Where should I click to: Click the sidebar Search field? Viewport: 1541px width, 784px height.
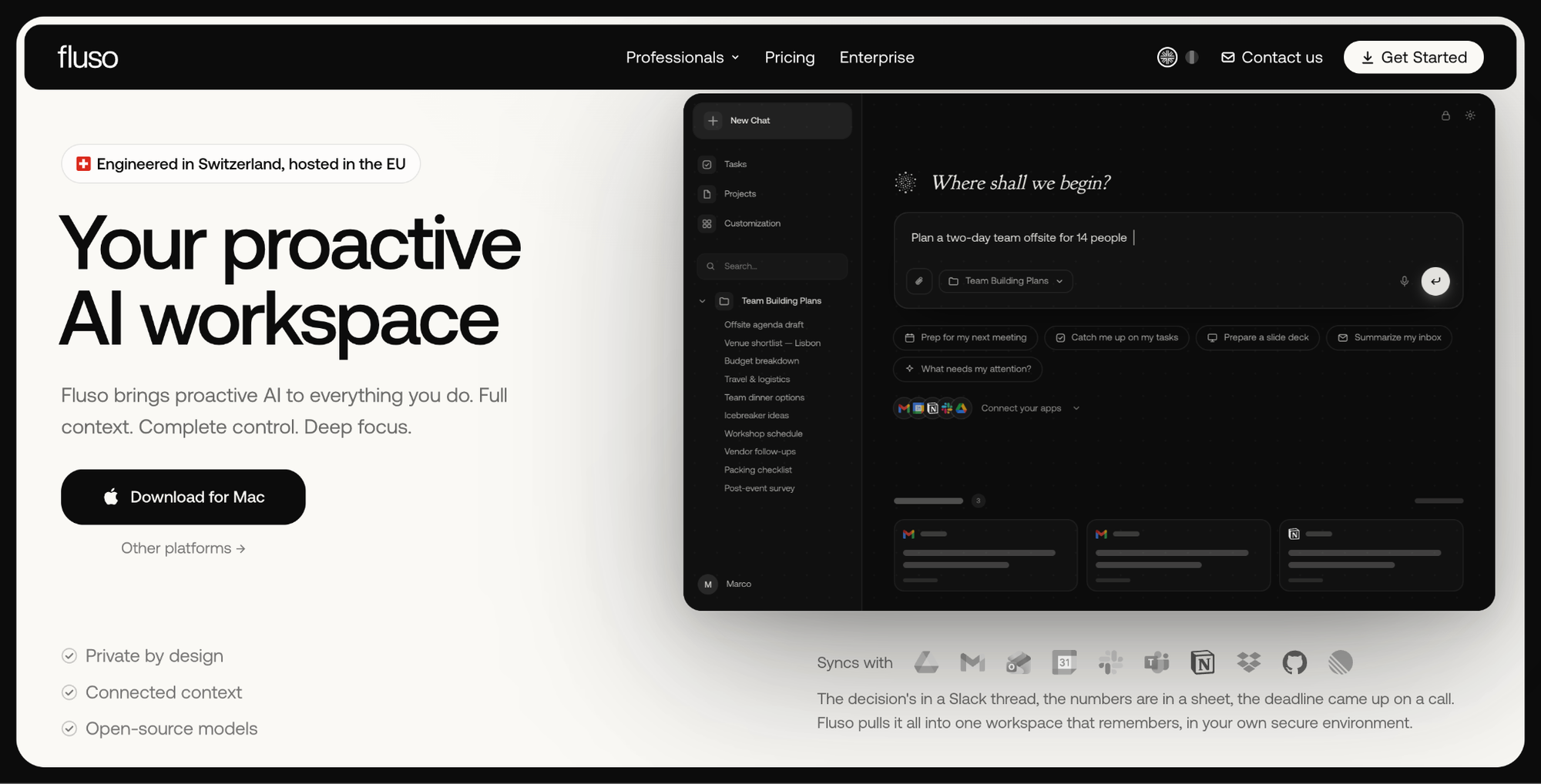pos(772,266)
